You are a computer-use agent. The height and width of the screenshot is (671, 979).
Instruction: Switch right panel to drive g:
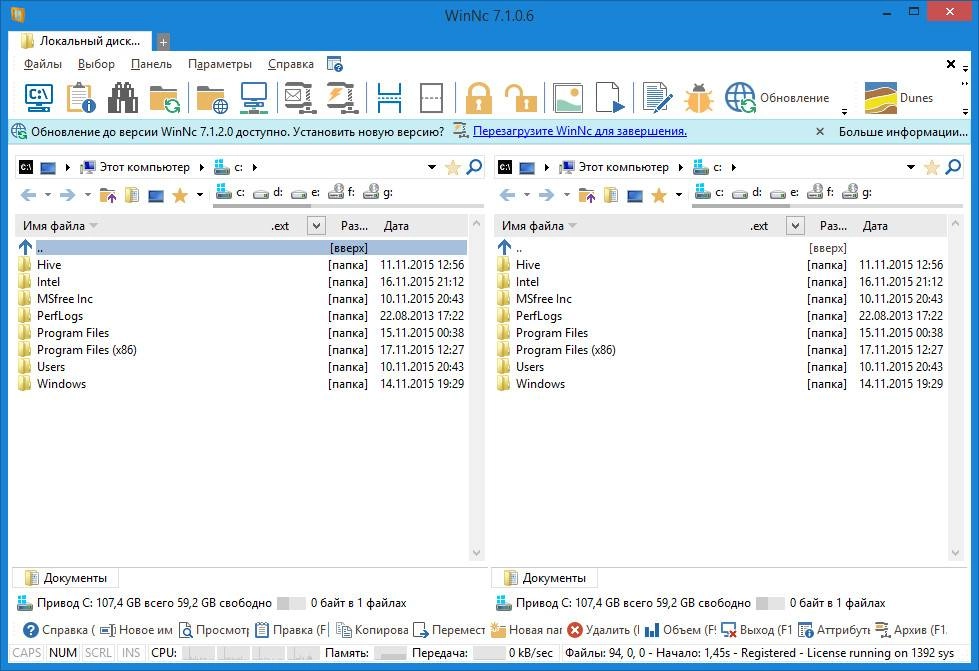(857, 193)
